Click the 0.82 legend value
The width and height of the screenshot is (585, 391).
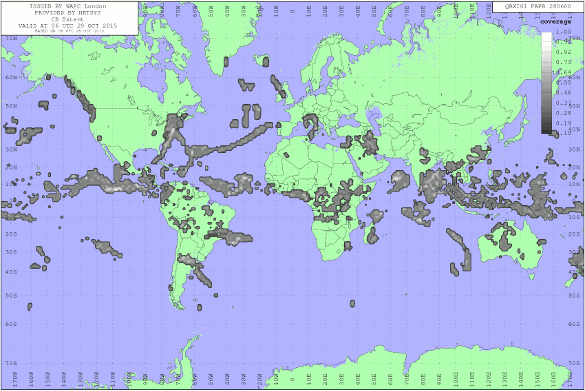pyautogui.click(x=563, y=52)
